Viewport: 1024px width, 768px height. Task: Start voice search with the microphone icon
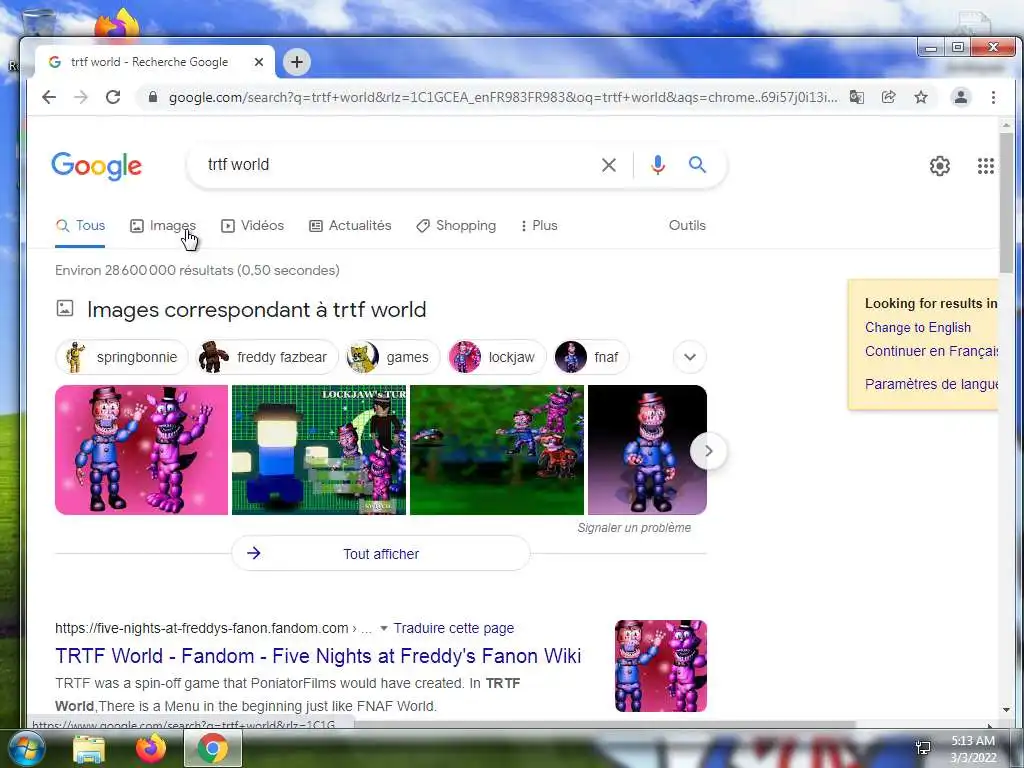[x=658, y=165]
